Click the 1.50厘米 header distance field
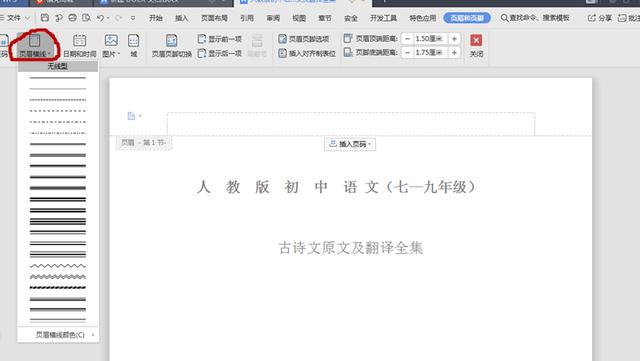The image size is (640, 361). tap(431, 39)
